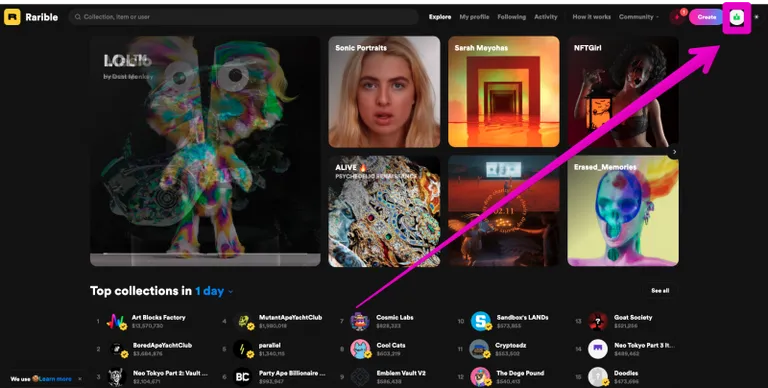Open the notifications icon with red badge
This screenshot has width=768, height=388.
(x=678, y=17)
